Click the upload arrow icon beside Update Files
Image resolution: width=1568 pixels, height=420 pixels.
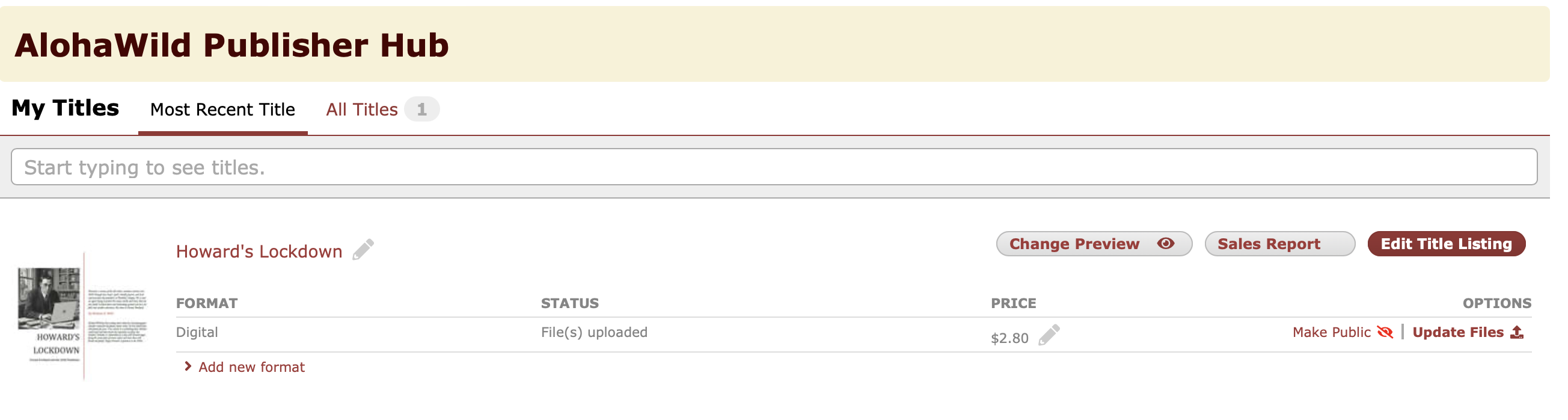(x=1517, y=332)
